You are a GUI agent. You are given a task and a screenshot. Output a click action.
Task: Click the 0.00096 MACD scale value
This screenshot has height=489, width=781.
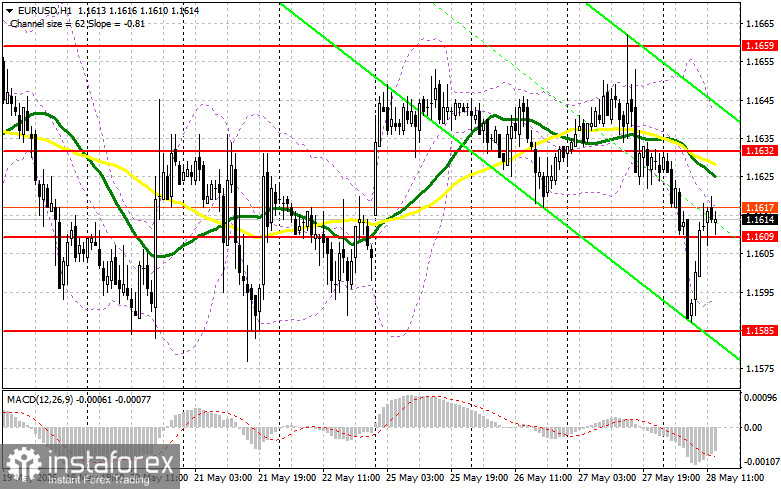pos(760,398)
